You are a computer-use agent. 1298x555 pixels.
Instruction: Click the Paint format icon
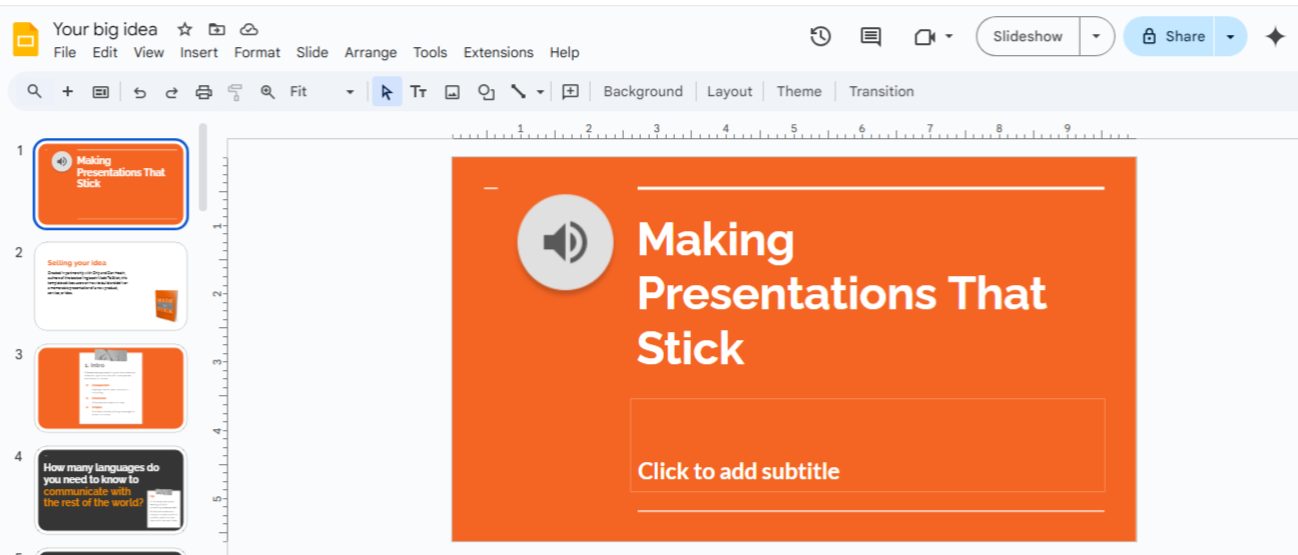[x=236, y=91]
